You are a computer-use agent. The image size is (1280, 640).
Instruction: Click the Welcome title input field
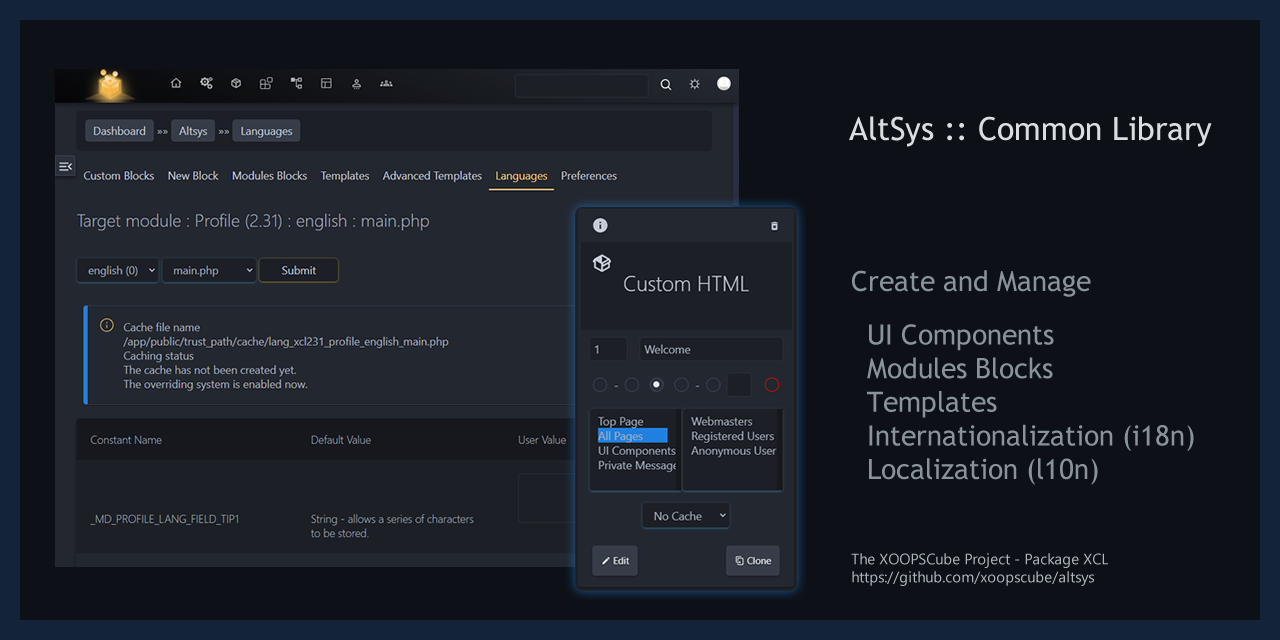(711, 350)
